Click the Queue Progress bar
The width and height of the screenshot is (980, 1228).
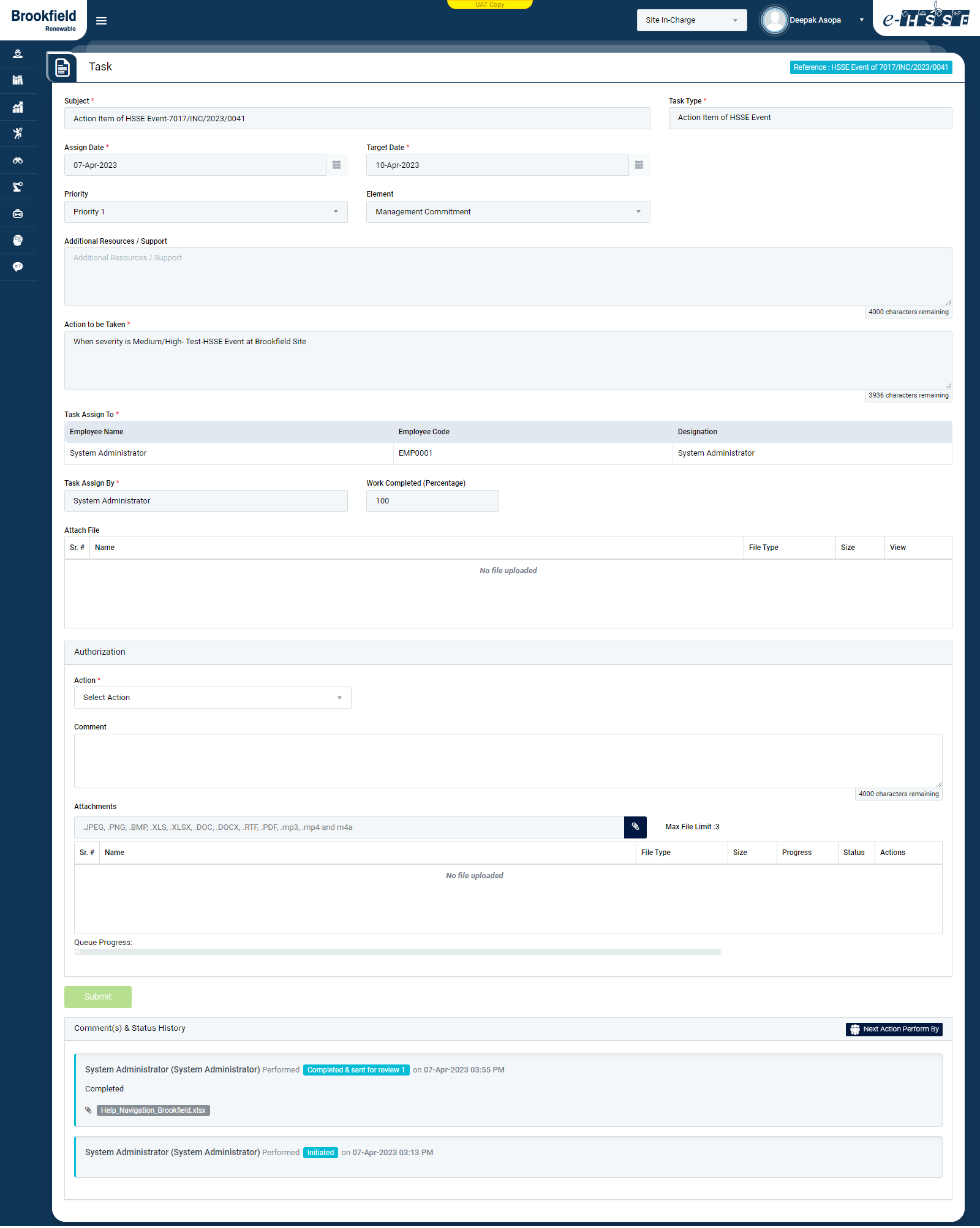(x=397, y=952)
